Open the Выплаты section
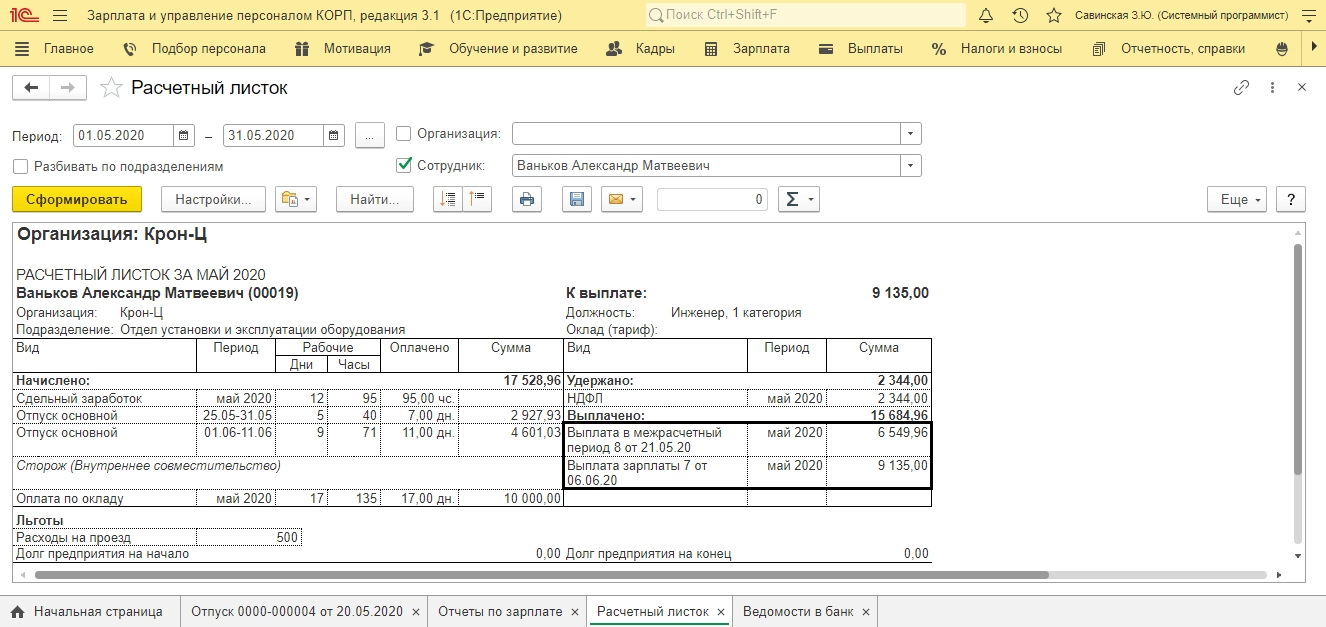Image resolution: width=1326 pixels, height=627 pixels. 860,48
